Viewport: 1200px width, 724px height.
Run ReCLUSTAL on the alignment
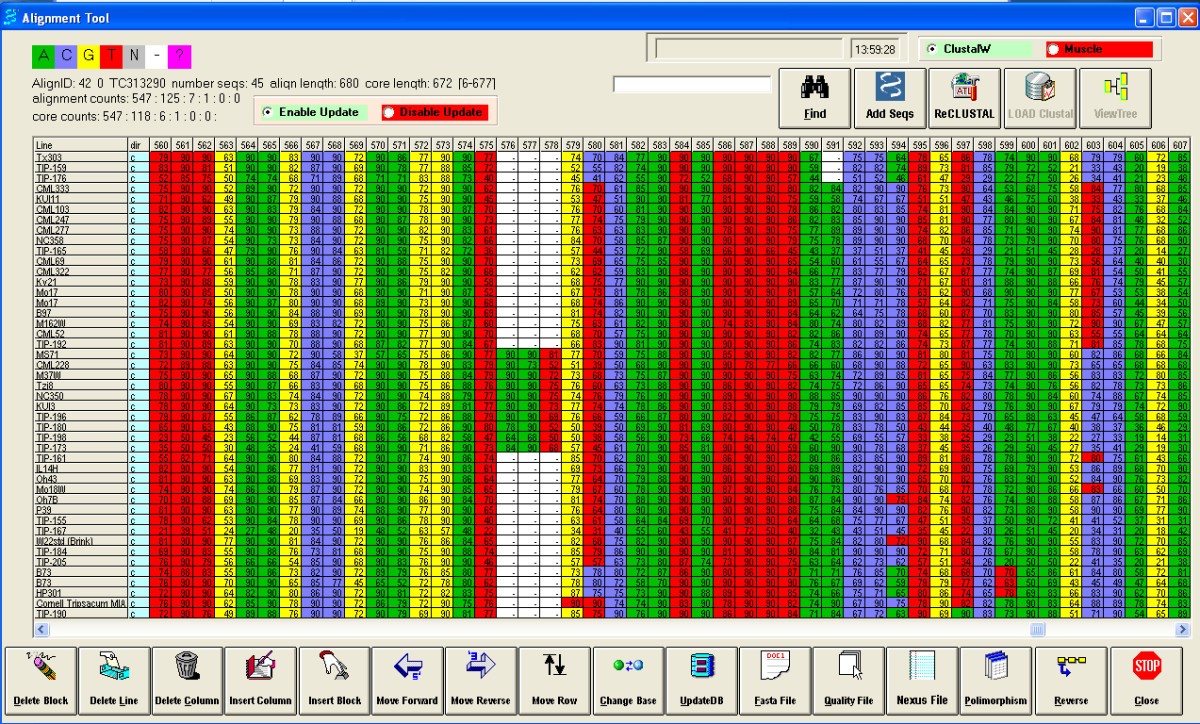[964, 98]
